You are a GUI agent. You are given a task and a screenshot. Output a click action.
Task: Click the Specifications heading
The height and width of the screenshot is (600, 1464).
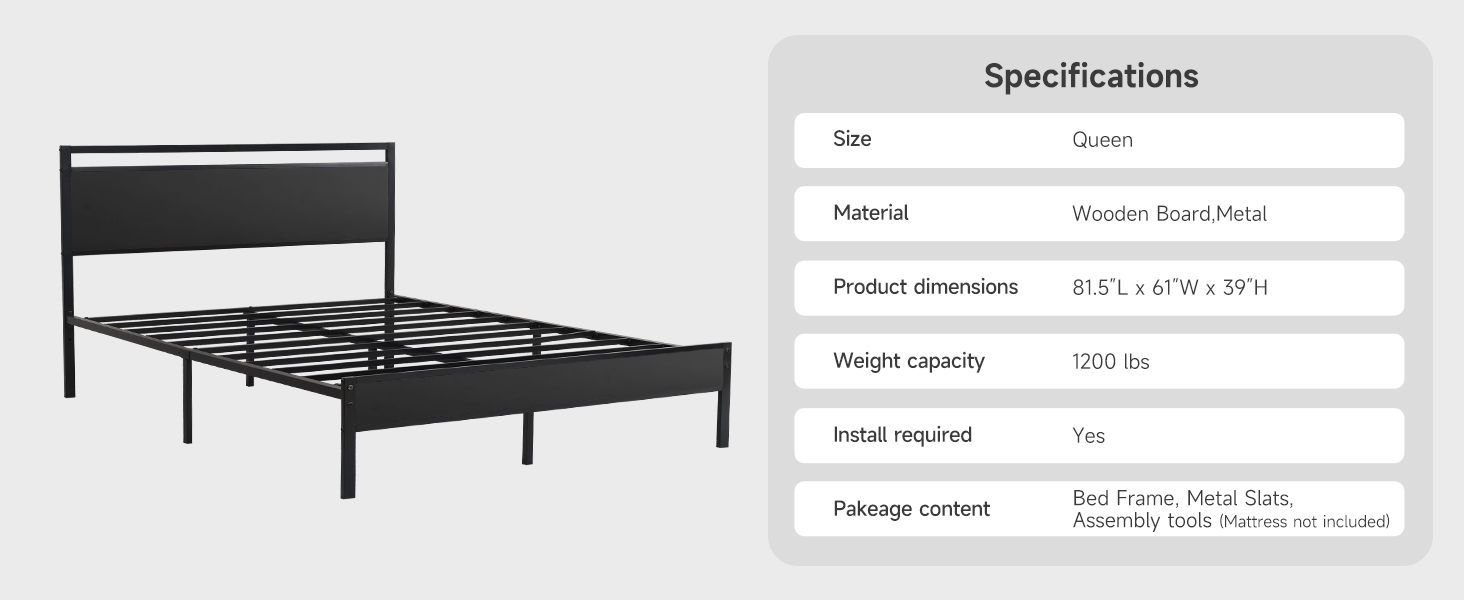click(1091, 76)
